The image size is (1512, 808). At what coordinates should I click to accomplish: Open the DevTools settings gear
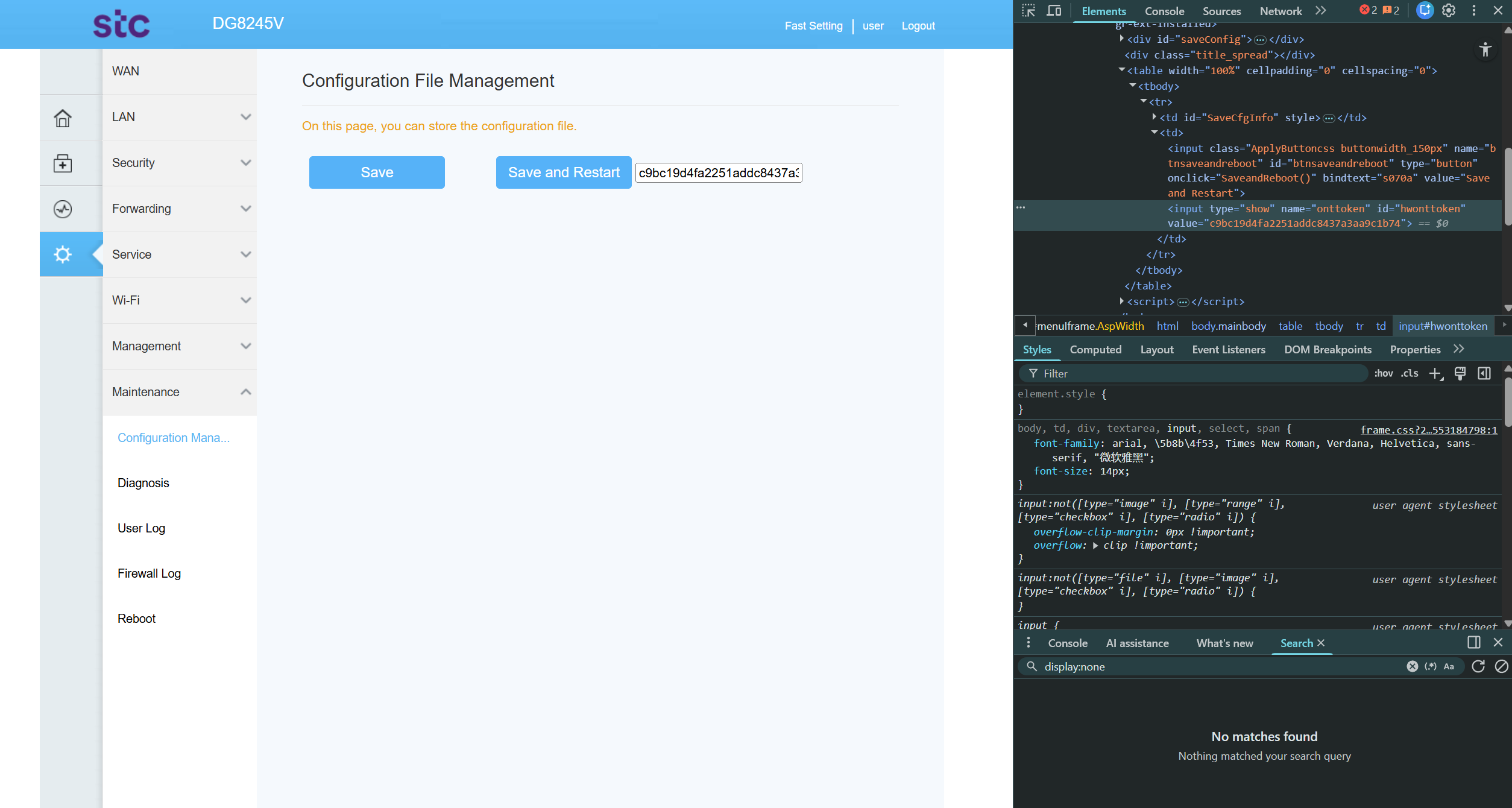pos(1449,11)
